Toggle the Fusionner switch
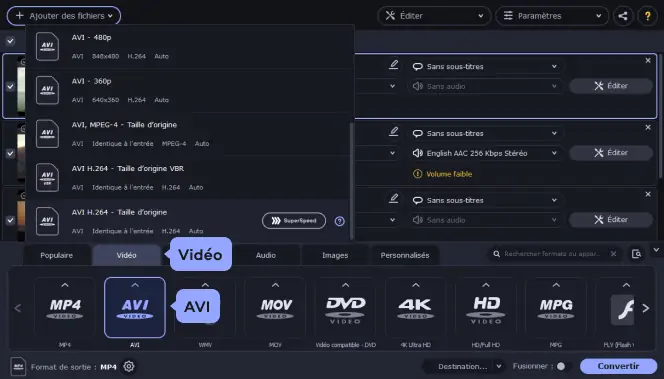 (563, 366)
